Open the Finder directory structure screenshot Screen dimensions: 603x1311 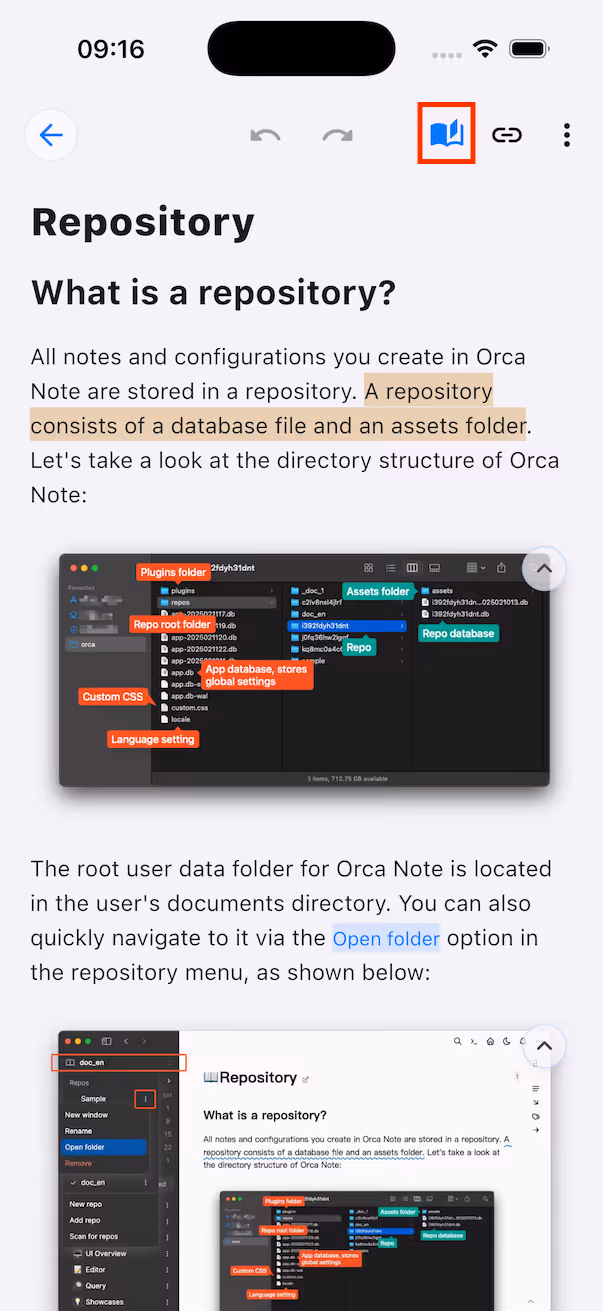[304, 670]
